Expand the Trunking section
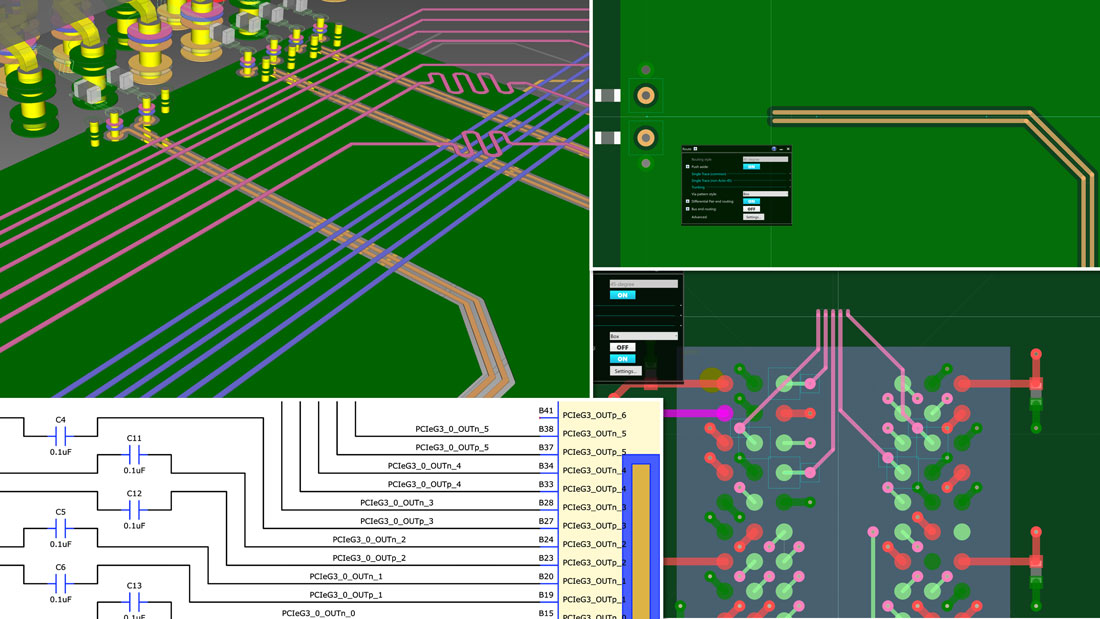The height and width of the screenshot is (619, 1100). (x=698, y=187)
